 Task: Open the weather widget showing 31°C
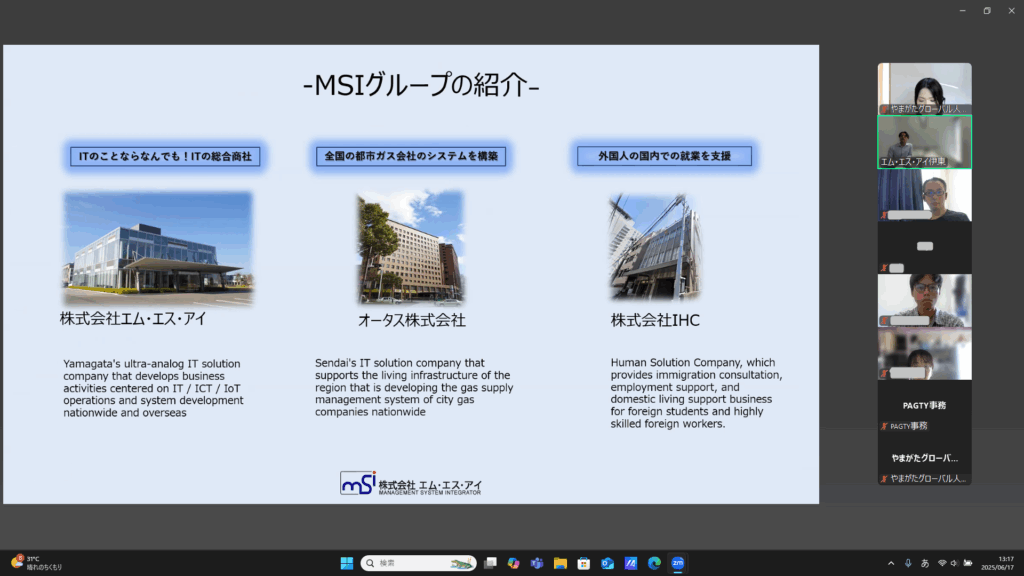[37, 563]
